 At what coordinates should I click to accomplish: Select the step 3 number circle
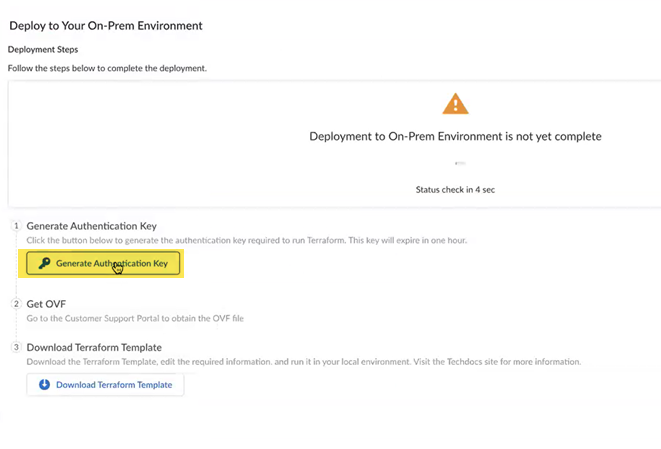point(16,347)
